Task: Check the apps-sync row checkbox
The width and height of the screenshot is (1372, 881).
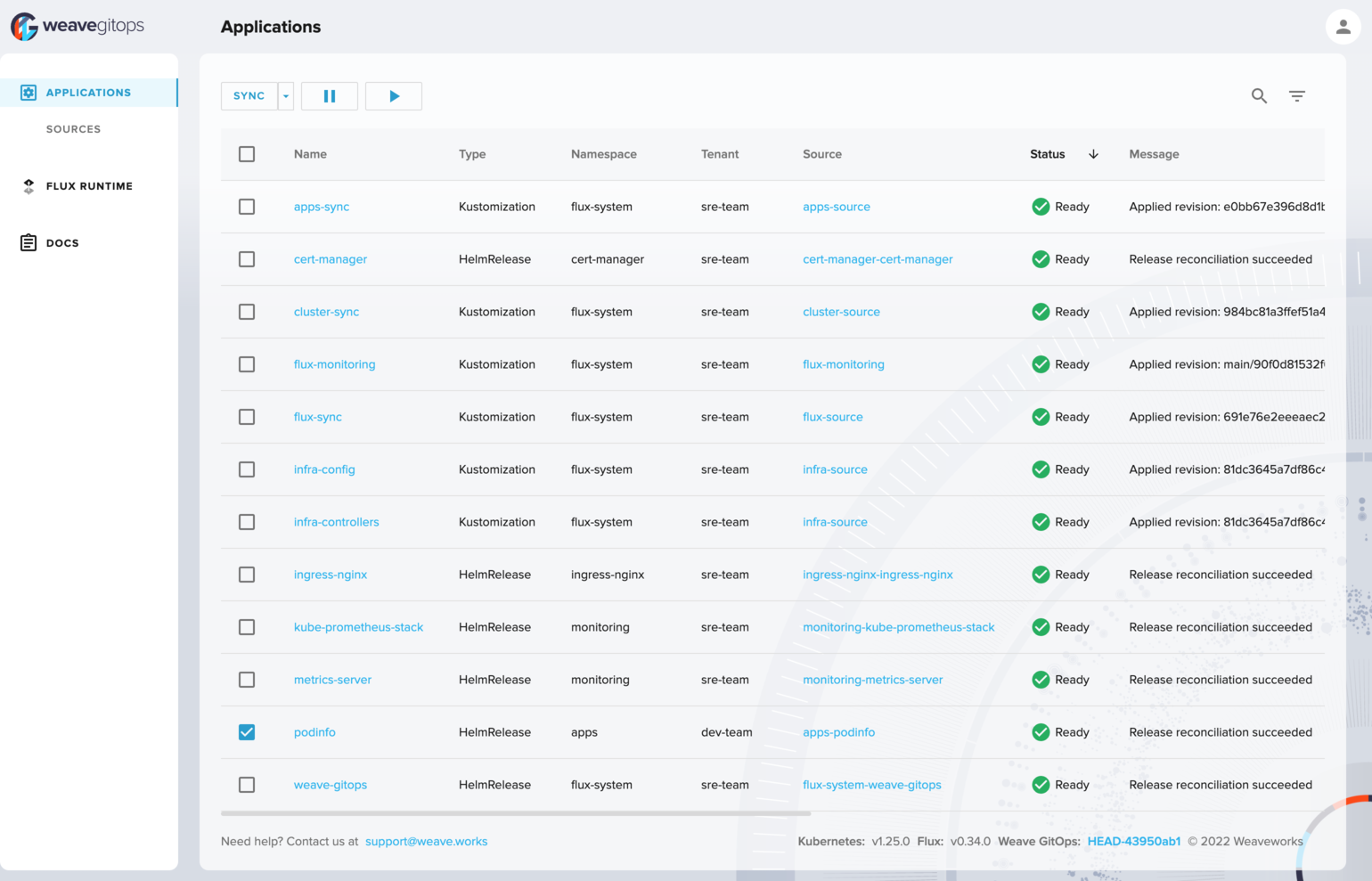Action: pos(247,207)
